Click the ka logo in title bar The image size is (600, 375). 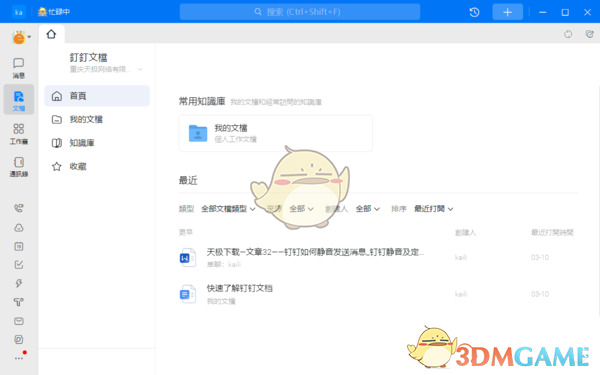coord(19,12)
